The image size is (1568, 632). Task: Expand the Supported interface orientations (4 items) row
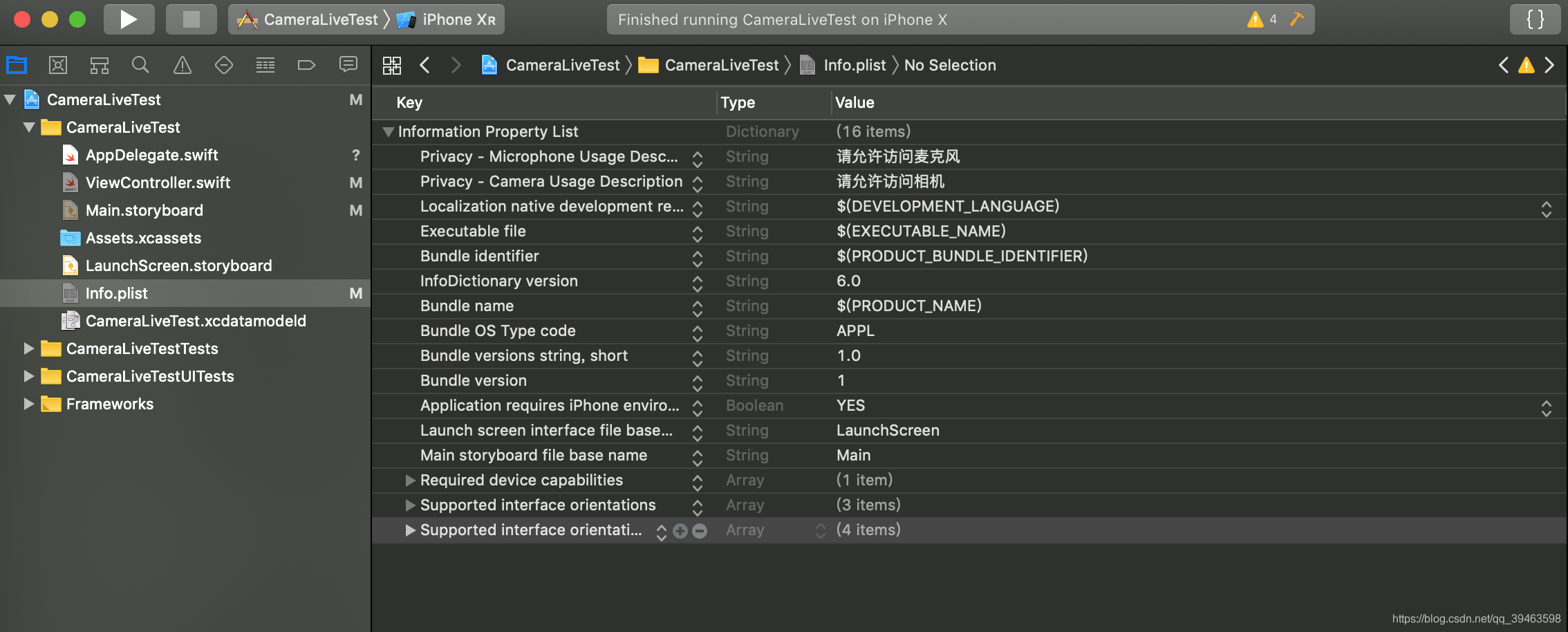tap(410, 530)
